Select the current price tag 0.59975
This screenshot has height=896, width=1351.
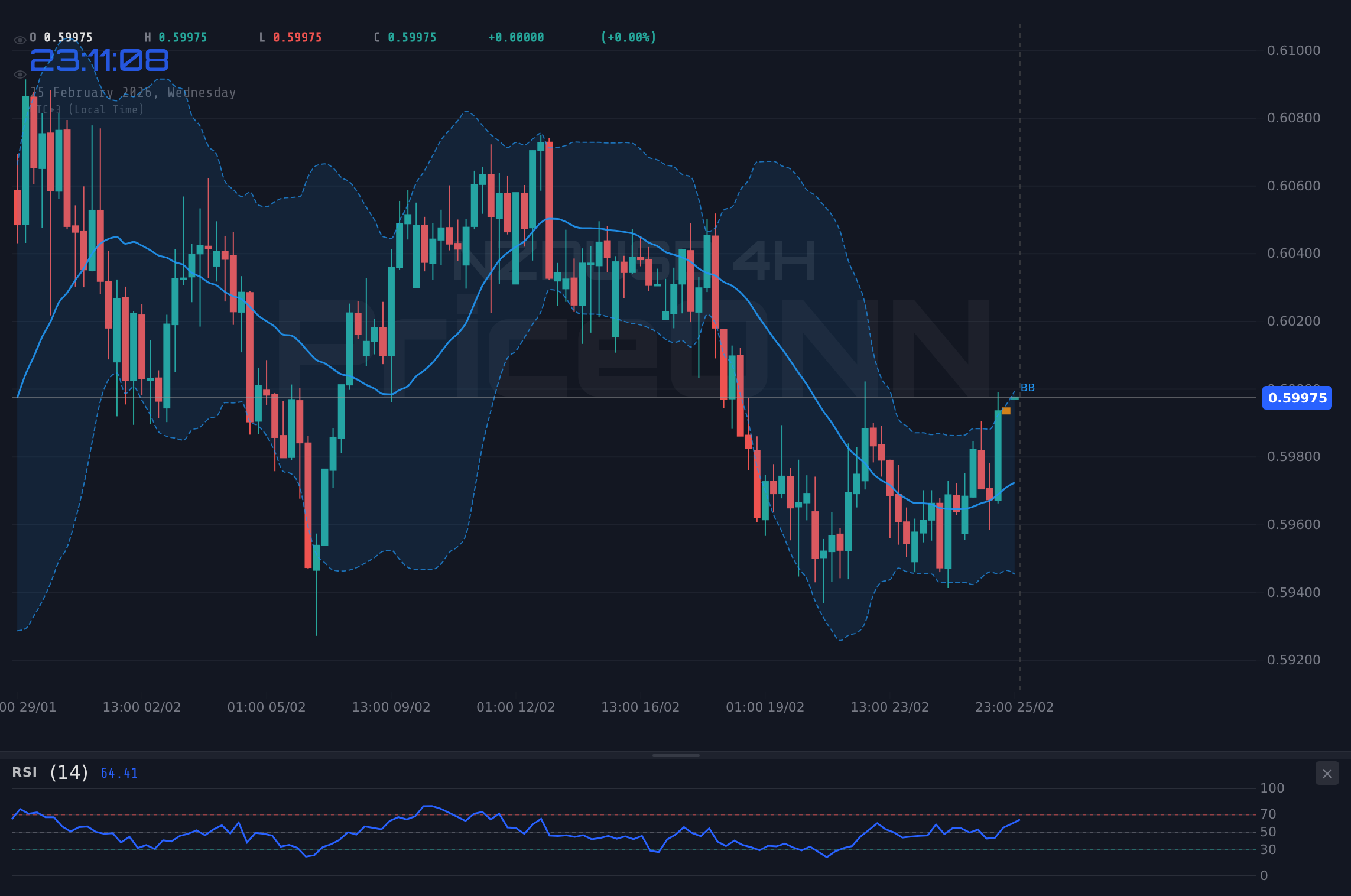pyautogui.click(x=1297, y=398)
